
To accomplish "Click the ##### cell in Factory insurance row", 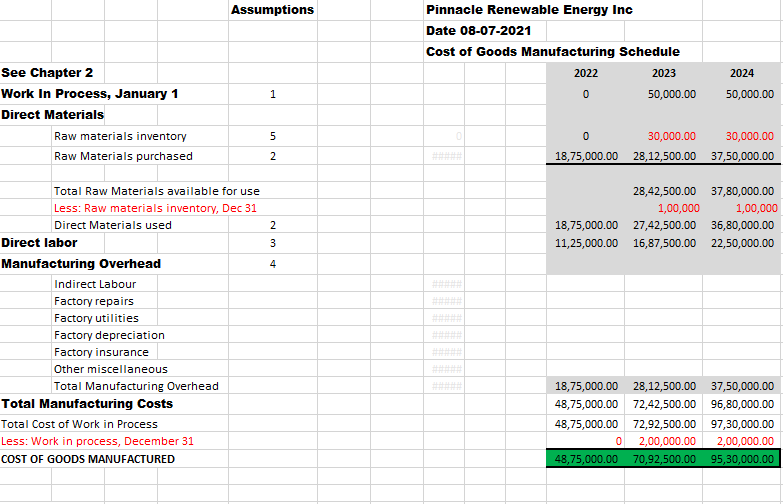I will [446, 352].
